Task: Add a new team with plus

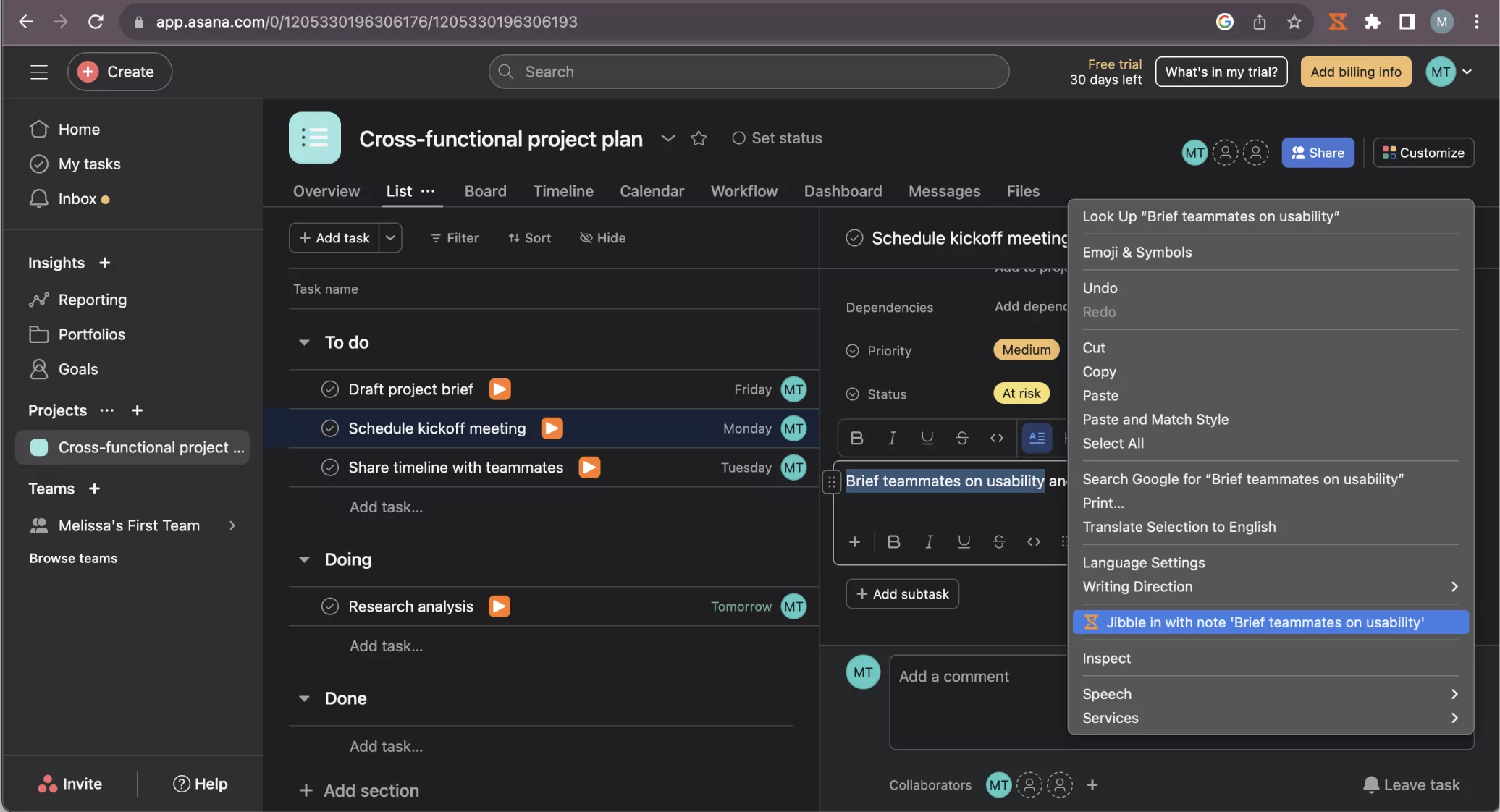Action: click(94, 489)
